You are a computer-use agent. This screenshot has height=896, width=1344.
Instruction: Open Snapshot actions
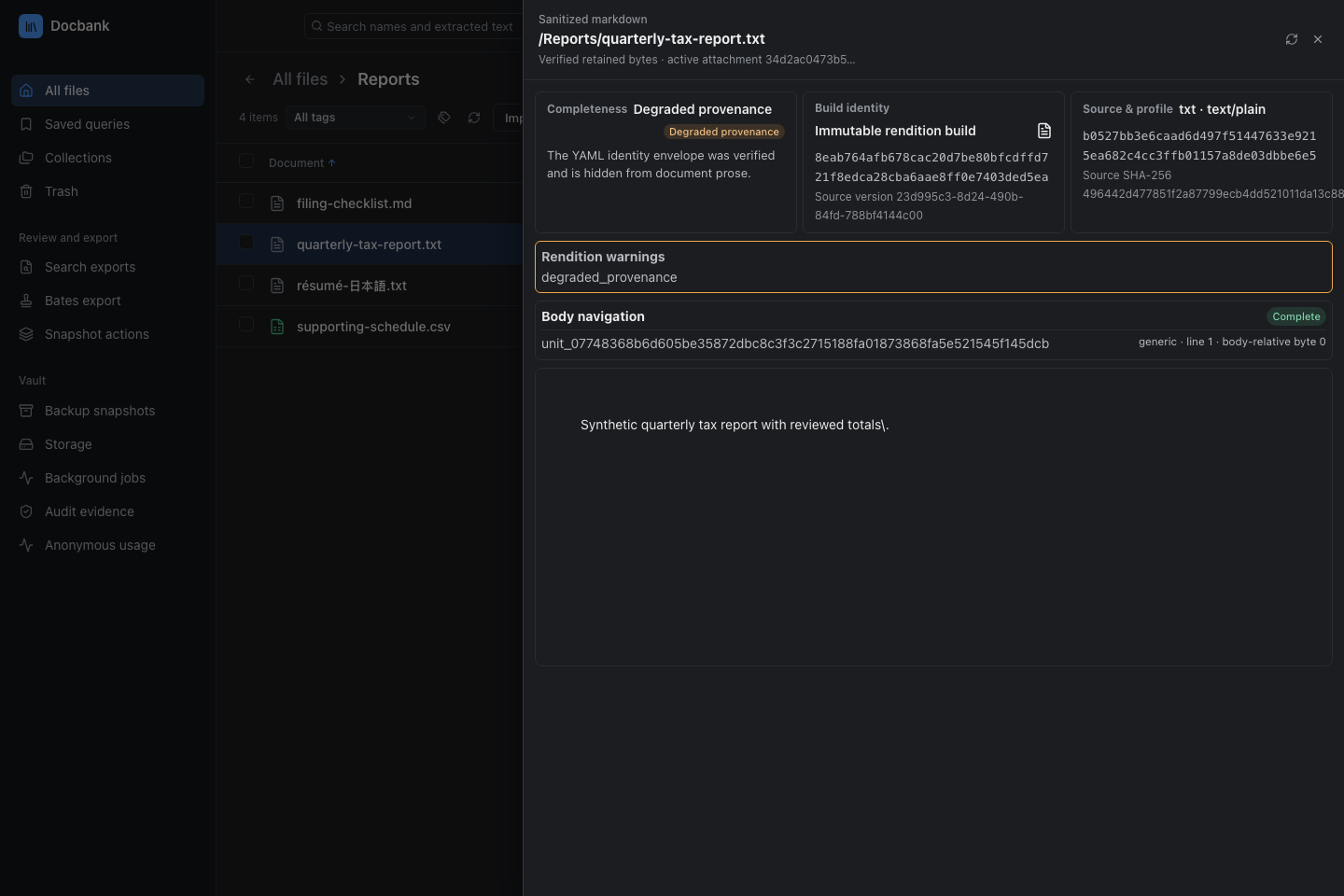tap(107, 334)
